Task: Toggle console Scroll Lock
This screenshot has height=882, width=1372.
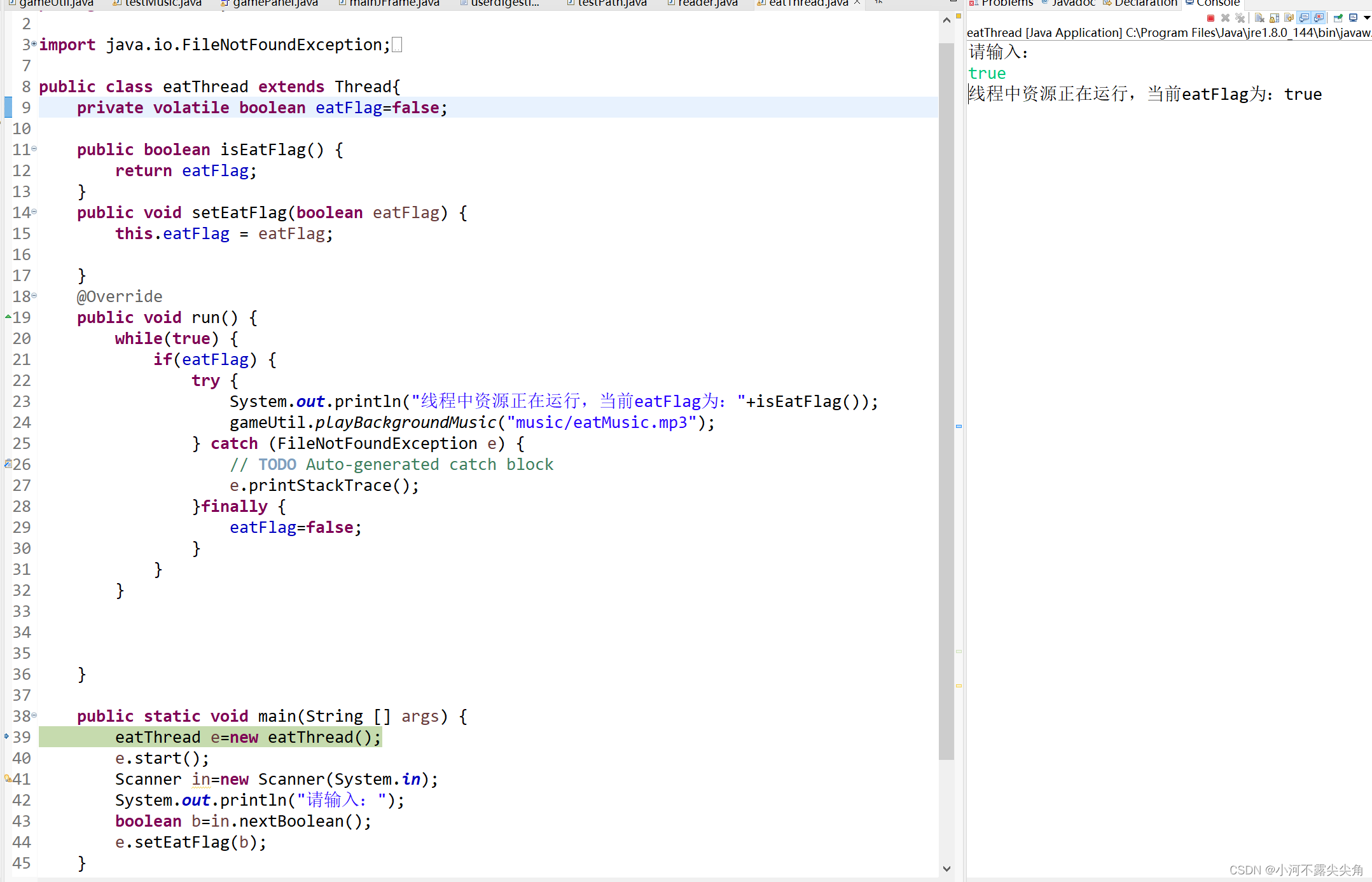Action: 1274,18
